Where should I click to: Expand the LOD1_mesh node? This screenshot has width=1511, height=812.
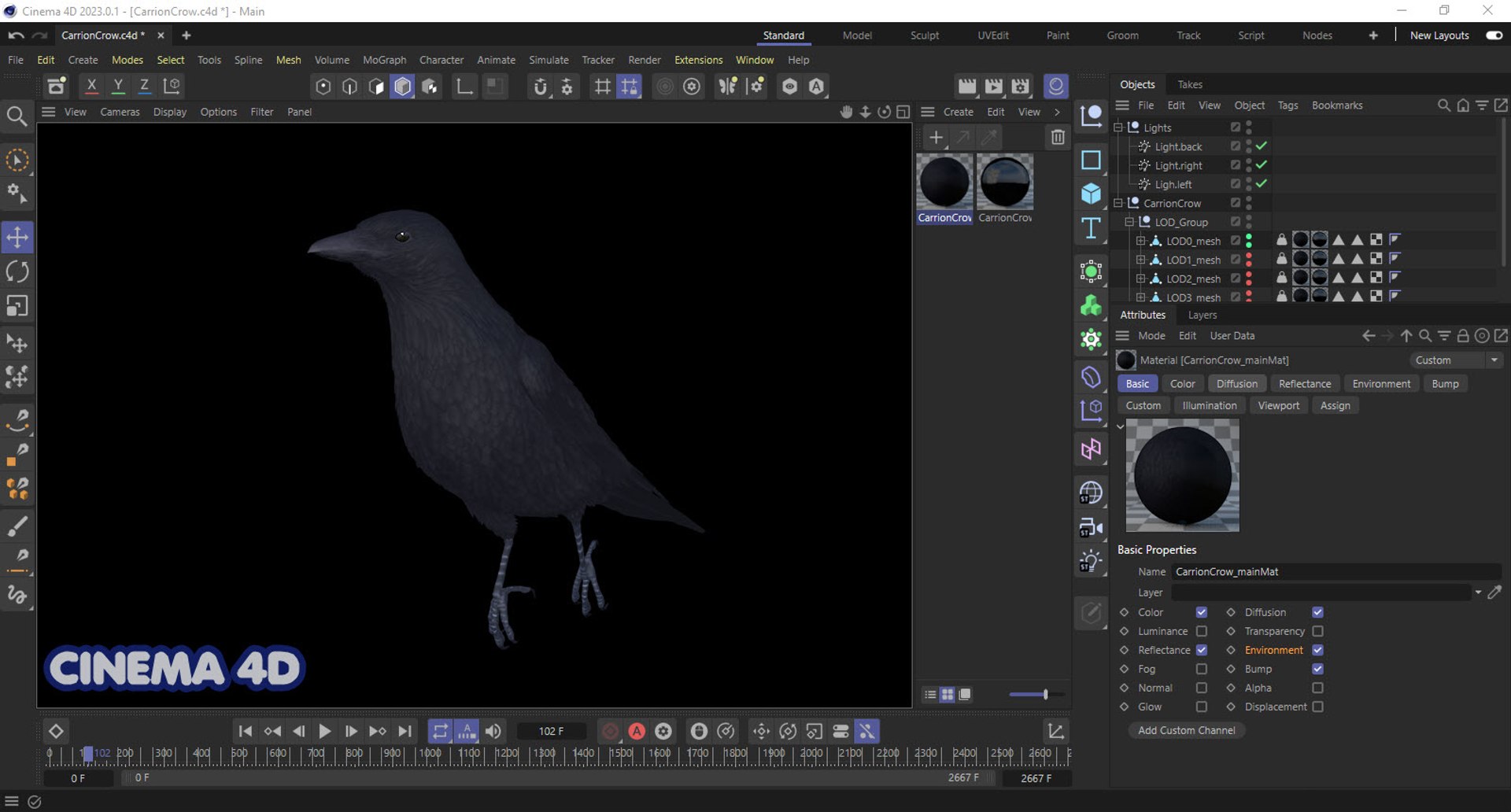[x=1140, y=260]
